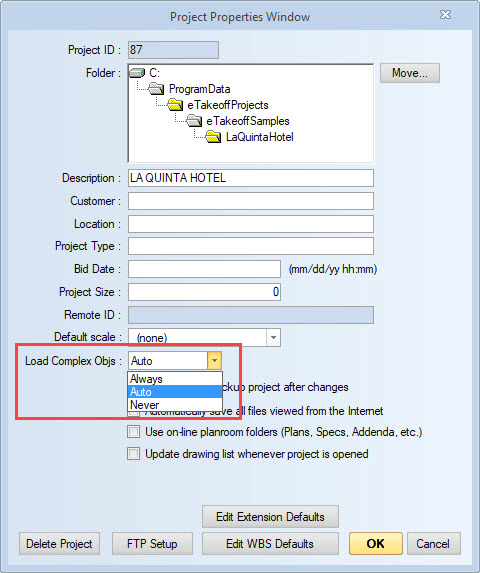Click into the Description text field
This screenshot has width=480, height=573.
point(251,178)
